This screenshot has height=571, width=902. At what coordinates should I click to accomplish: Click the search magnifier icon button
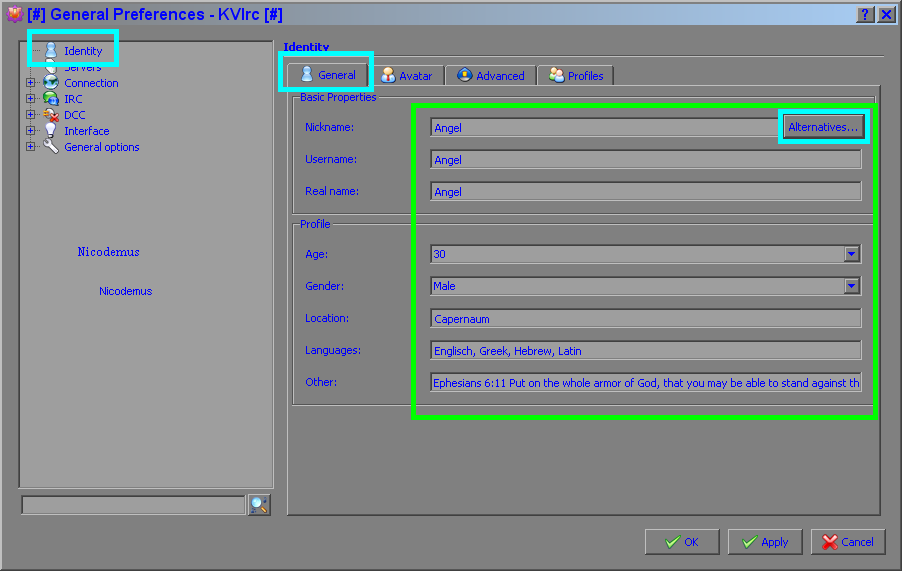(x=259, y=505)
